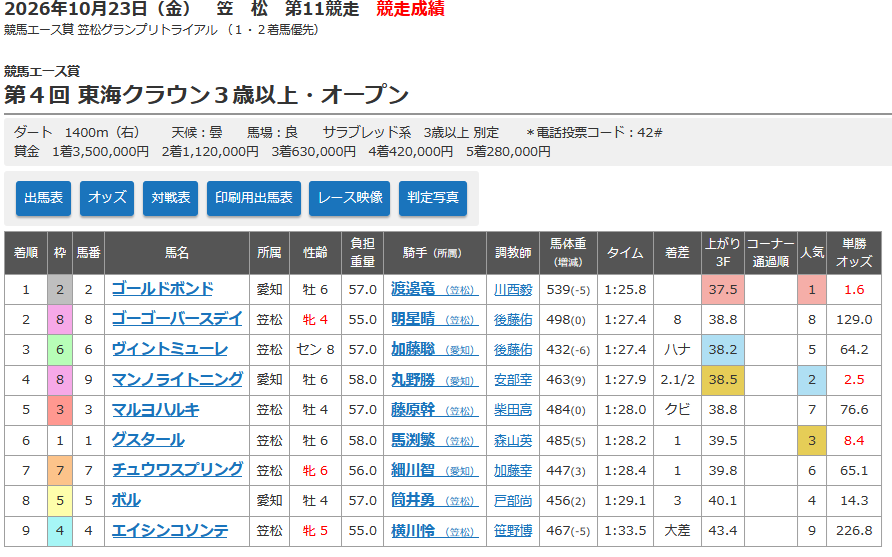Open trainer link 加藤幸
Image resolution: width=892 pixels, height=557 pixels.
[x=513, y=471]
